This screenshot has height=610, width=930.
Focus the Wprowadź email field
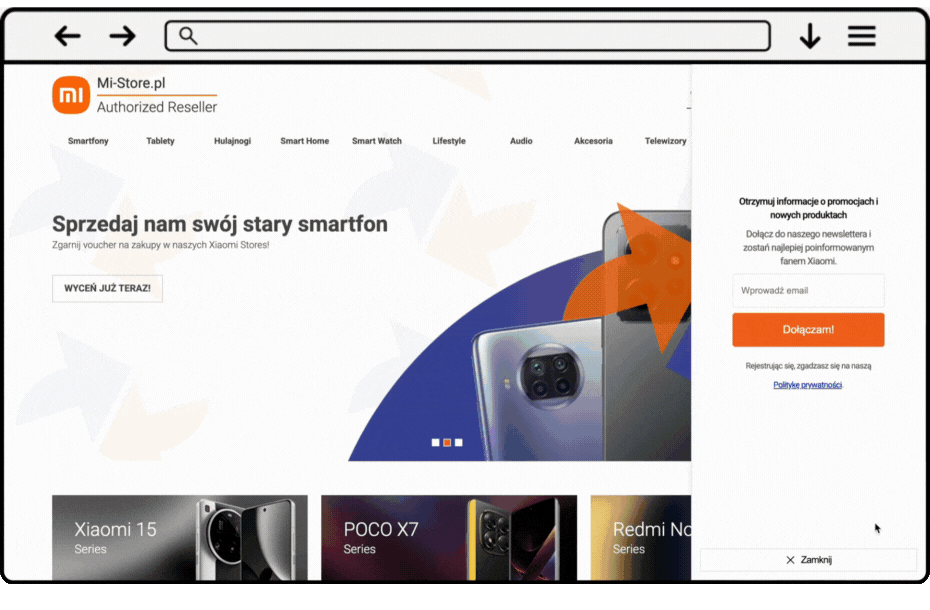(808, 291)
